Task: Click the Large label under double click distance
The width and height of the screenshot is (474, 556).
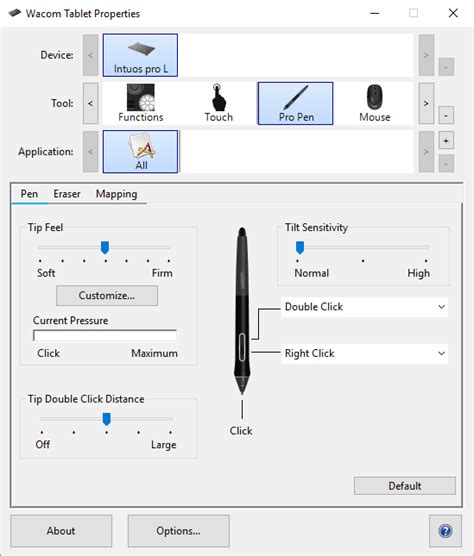Action: coord(163,445)
